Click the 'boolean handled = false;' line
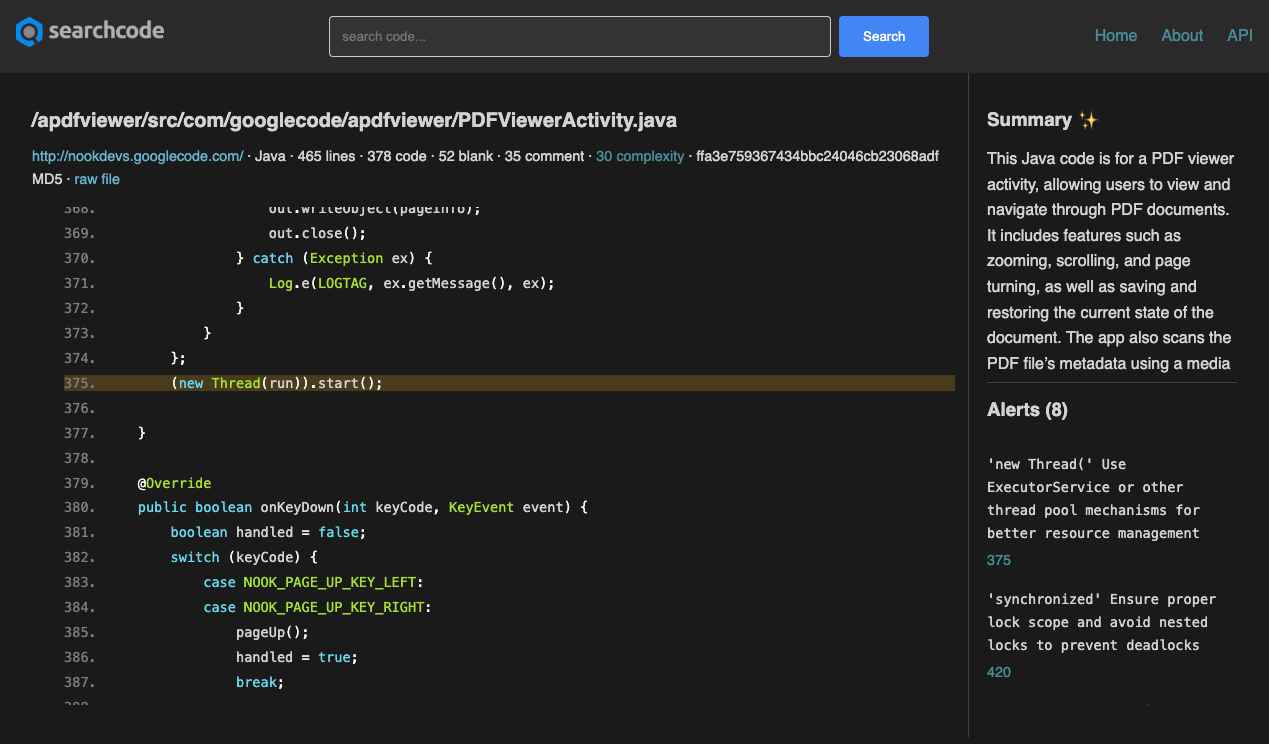Image resolution: width=1269 pixels, height=744 pixels. tap(269, 532)
